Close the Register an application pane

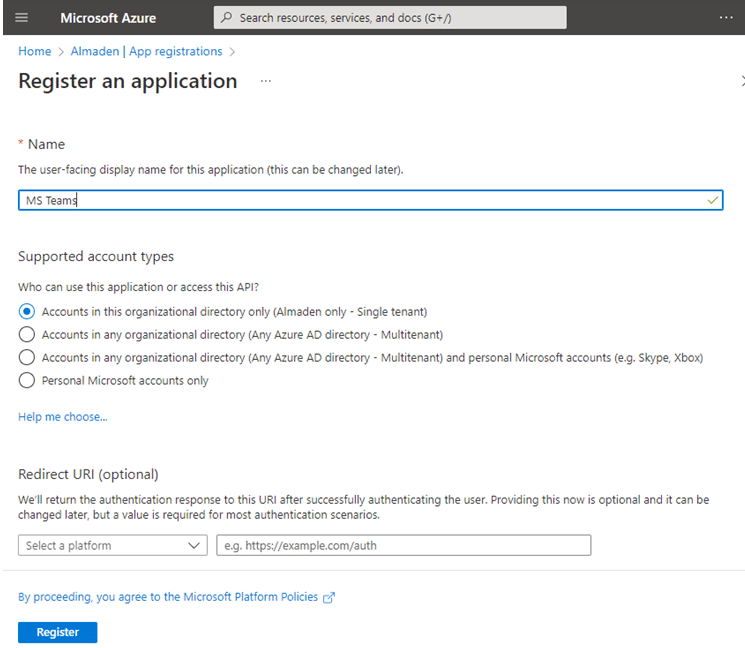[741, 81]
